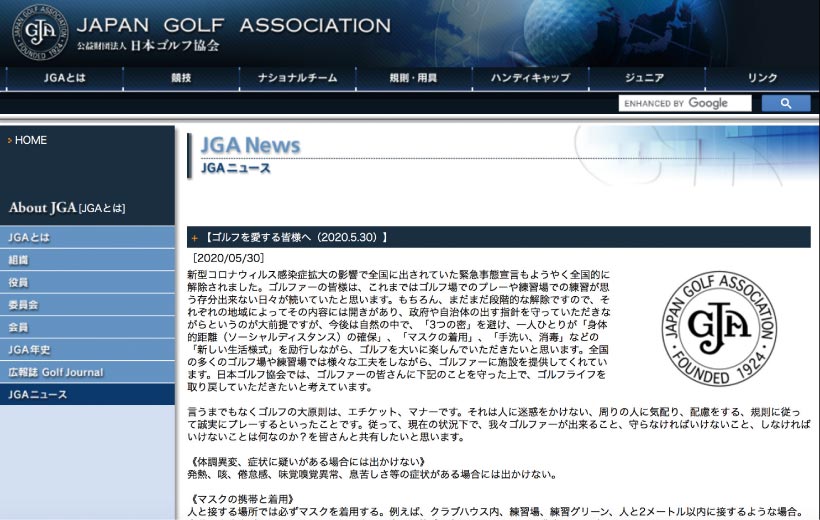Open 役員 in the sidebar
The width and height of the screenshot is (820, 520).
20,283
